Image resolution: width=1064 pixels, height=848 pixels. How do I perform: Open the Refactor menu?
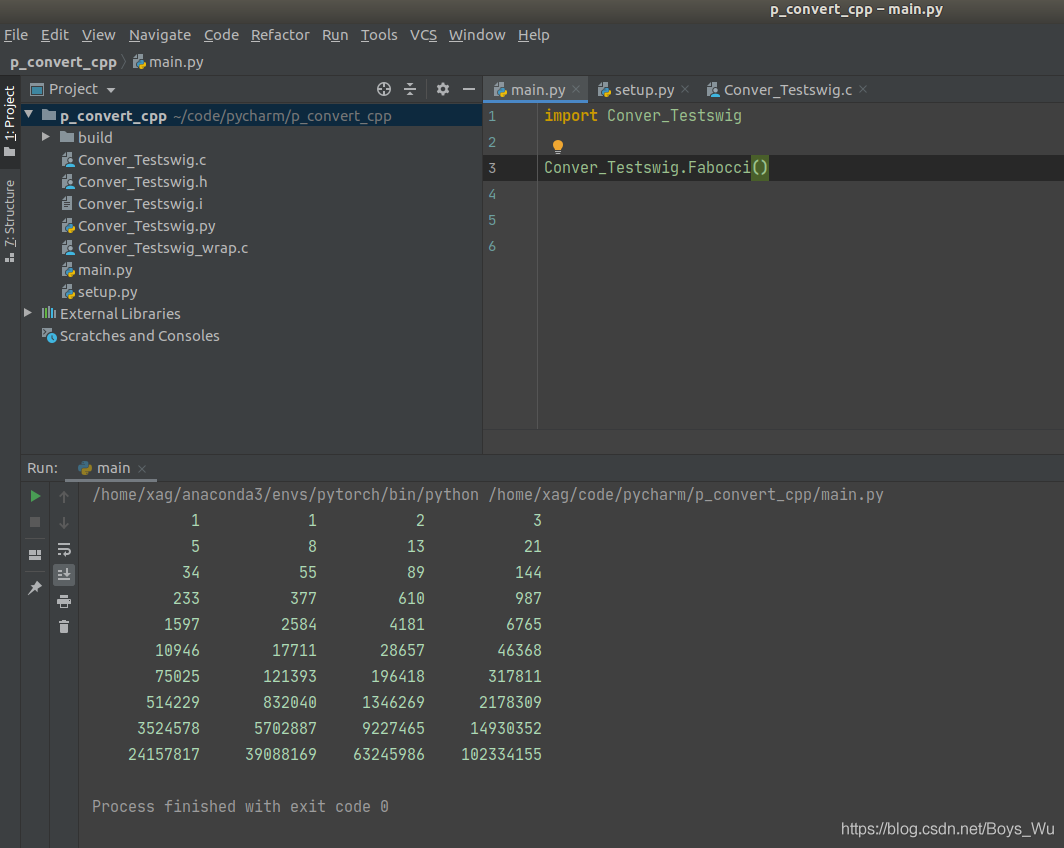(280, 35)
